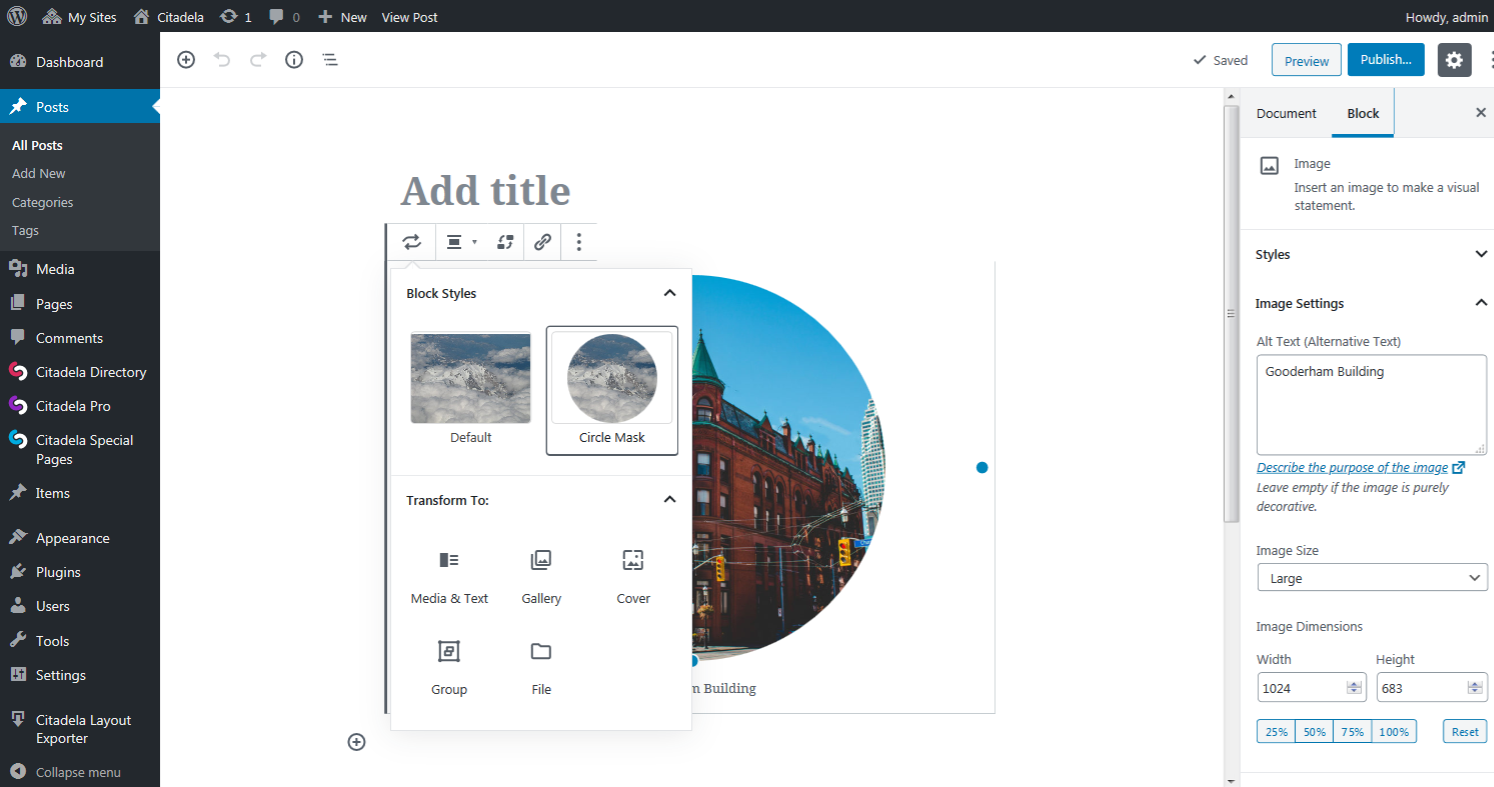Open the block navigation list icon

(x=330, y=60)
